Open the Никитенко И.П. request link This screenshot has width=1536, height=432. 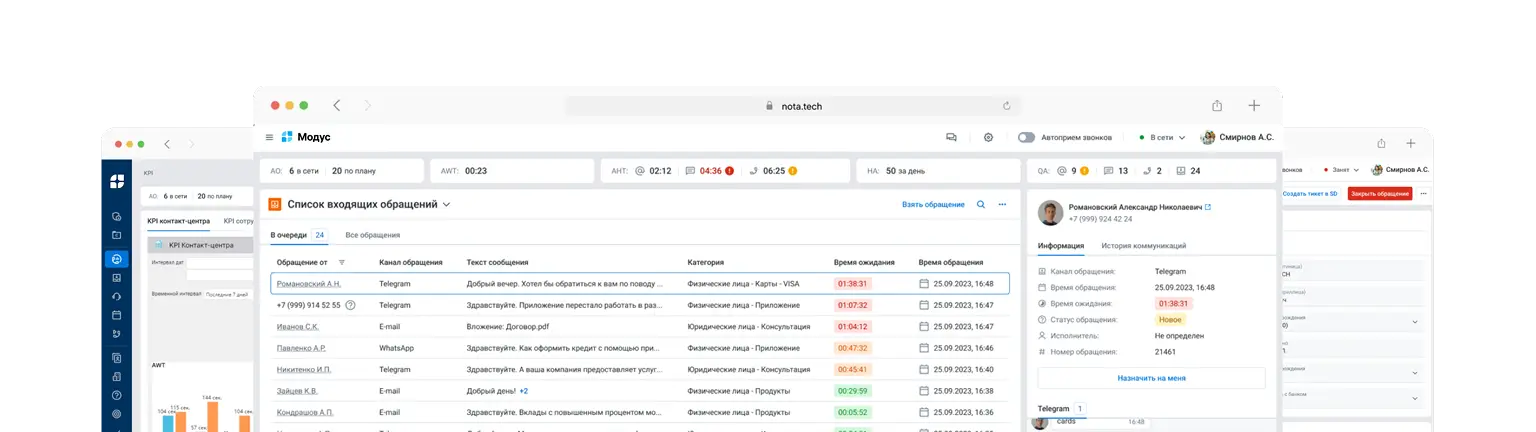point(304,369)
